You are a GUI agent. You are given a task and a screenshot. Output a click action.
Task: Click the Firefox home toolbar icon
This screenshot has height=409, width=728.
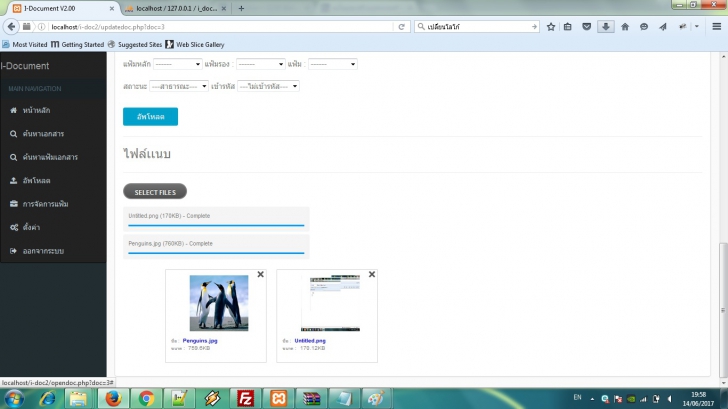click(625, 27)
